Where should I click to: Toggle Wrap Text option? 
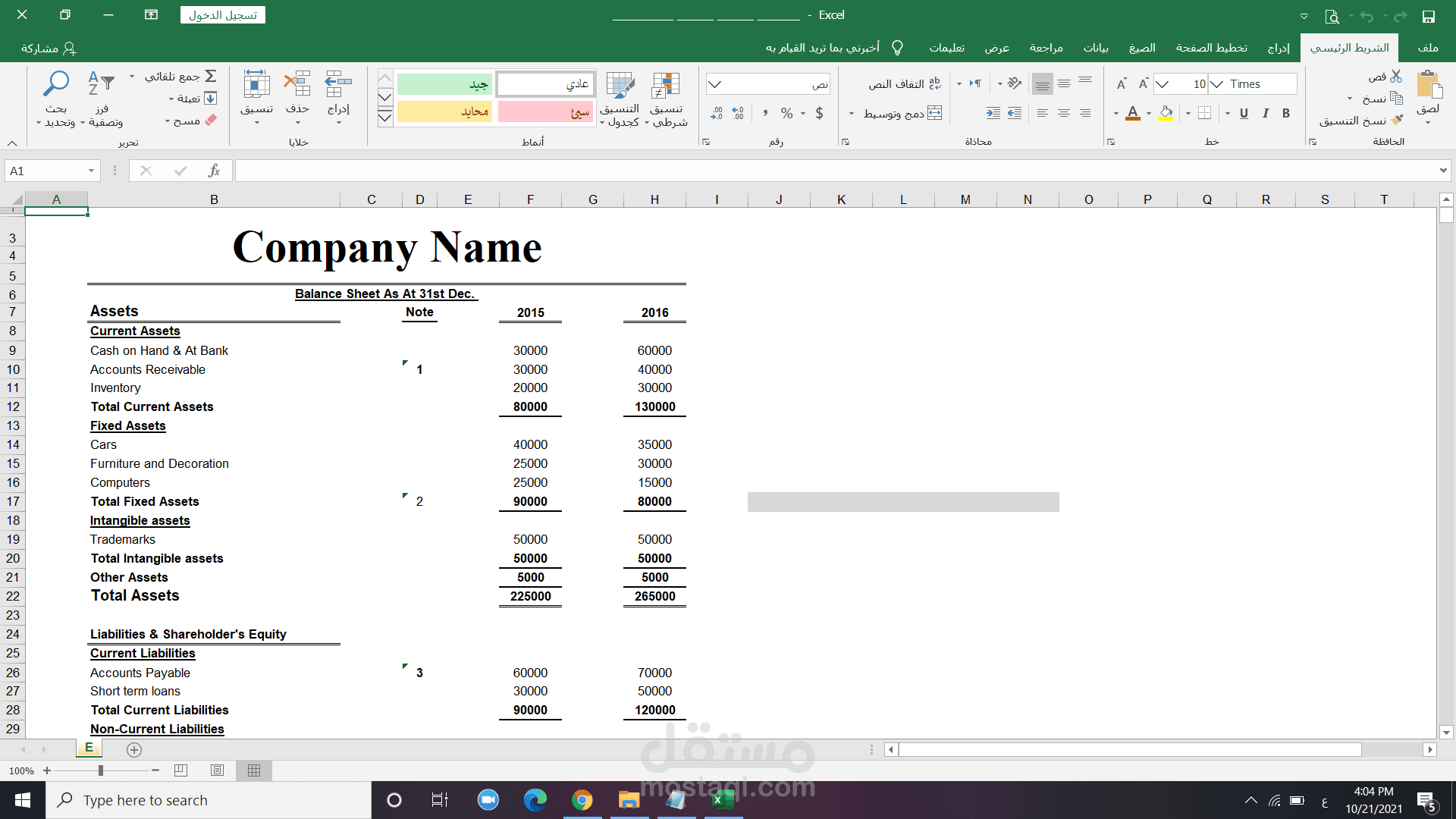pyautogui.click(x=934, y=83)
